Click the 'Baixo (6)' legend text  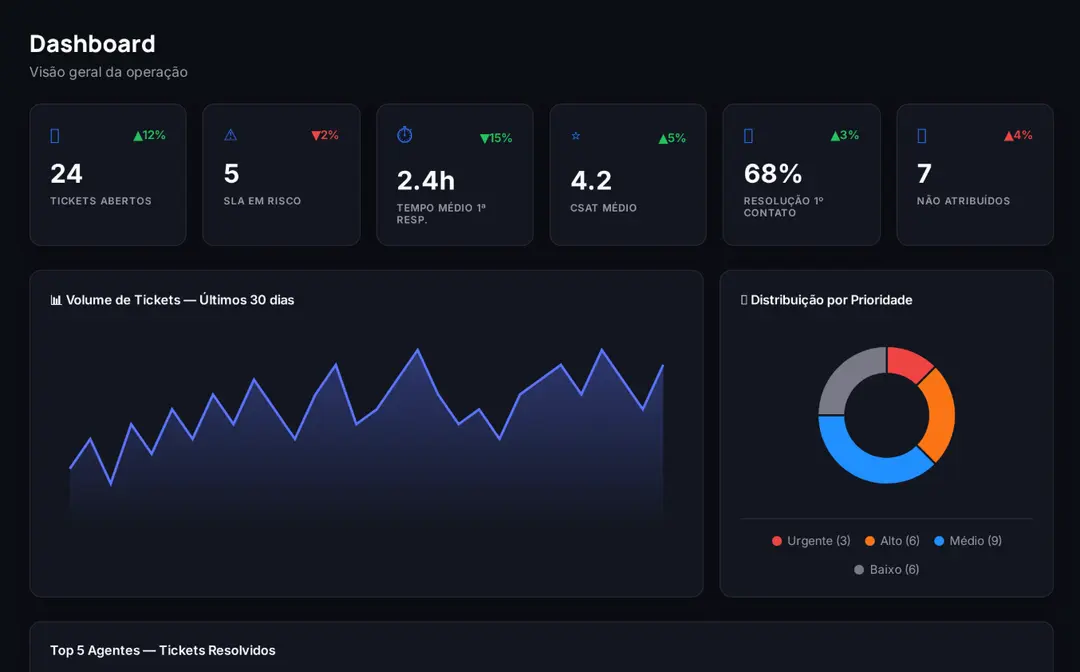tap(895, 570)
